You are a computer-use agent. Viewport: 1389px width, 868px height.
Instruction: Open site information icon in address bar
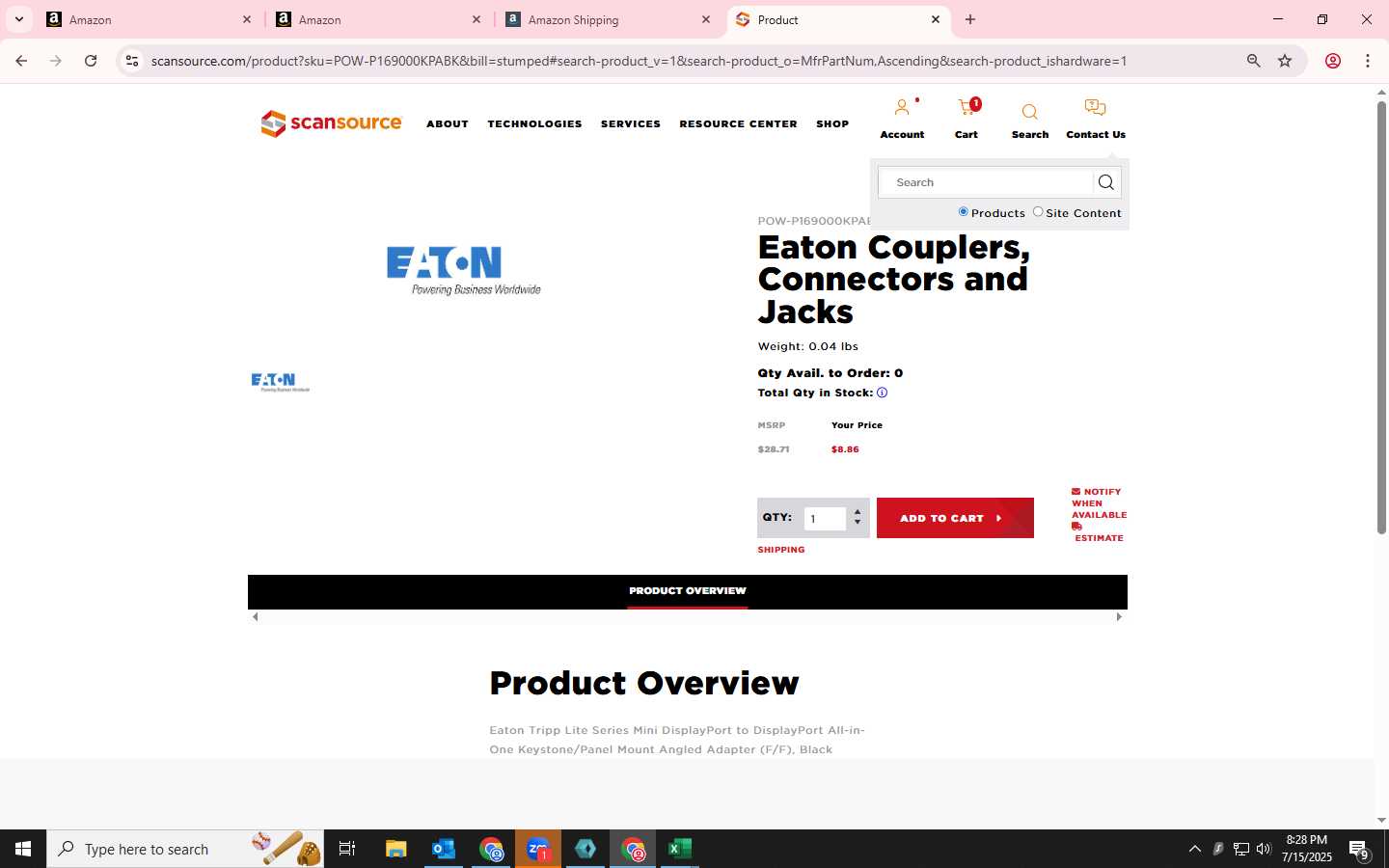pyautogui.click(x=132, y=61)
